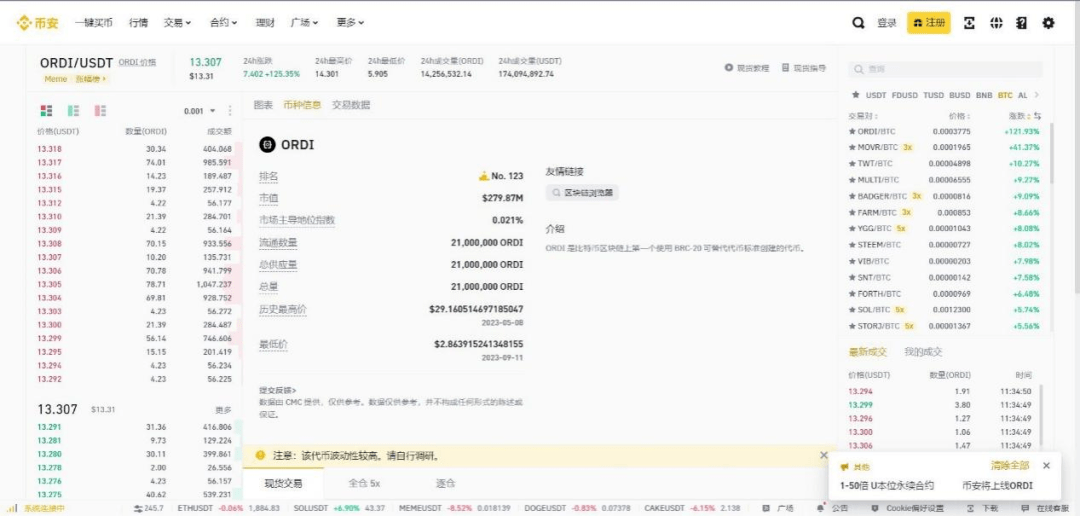Open the download app icon in header

click(969, 22)
